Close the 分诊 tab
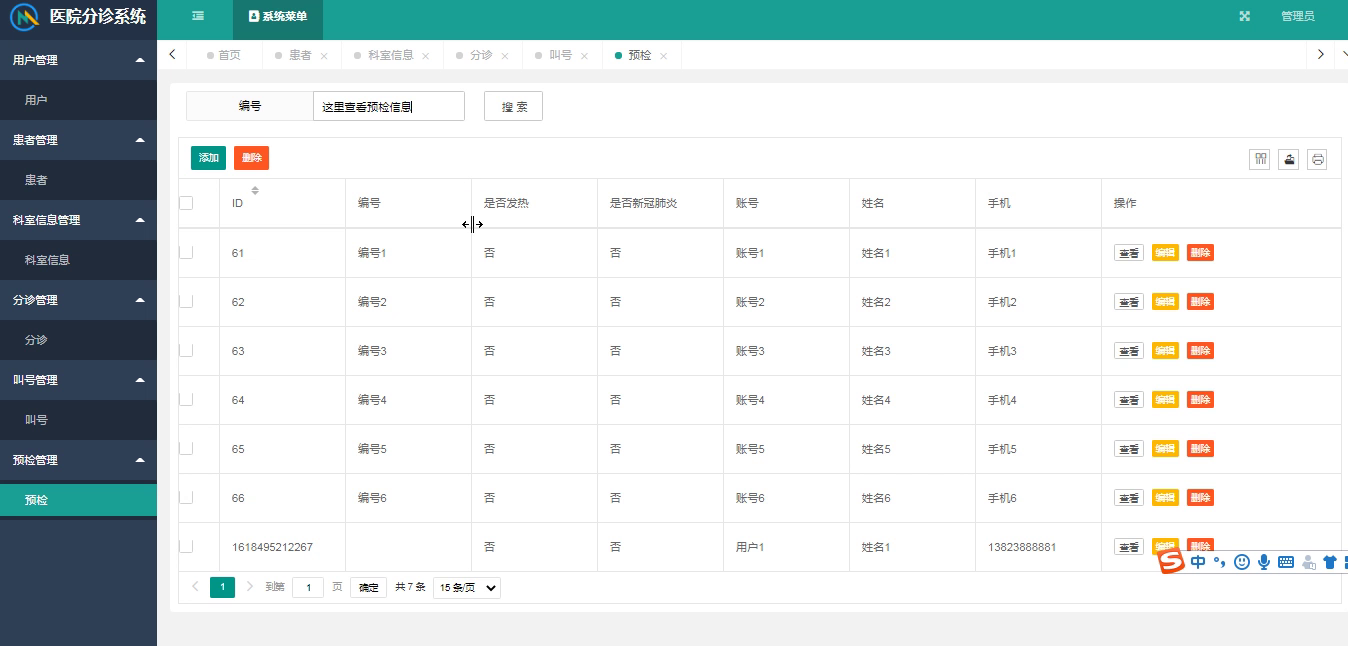1348x646 pixels. [505, 56]
